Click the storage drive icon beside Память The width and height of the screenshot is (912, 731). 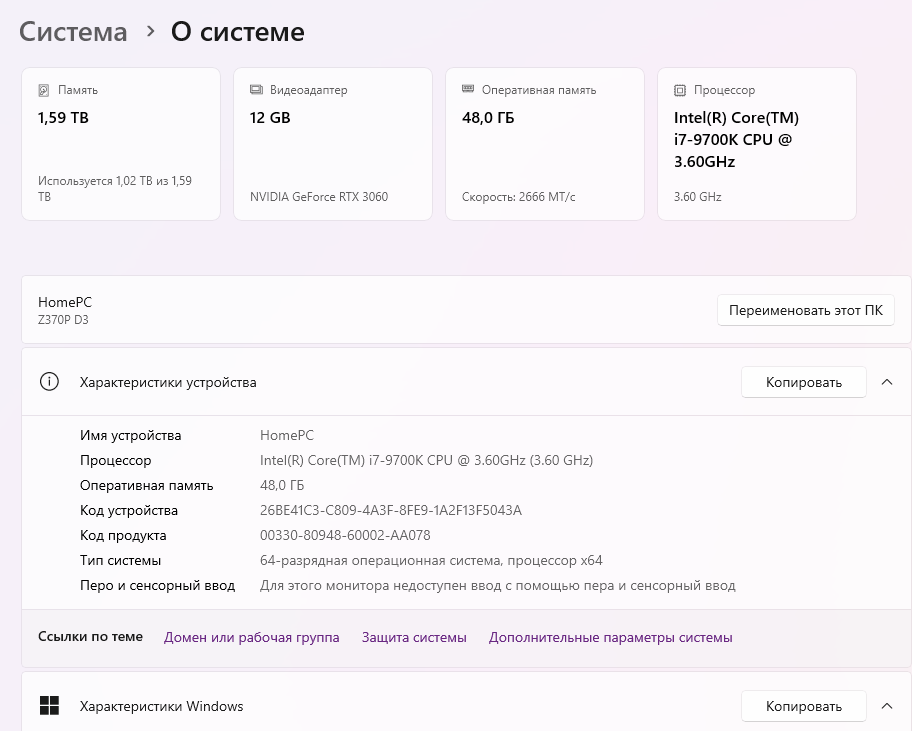(44, 90)
